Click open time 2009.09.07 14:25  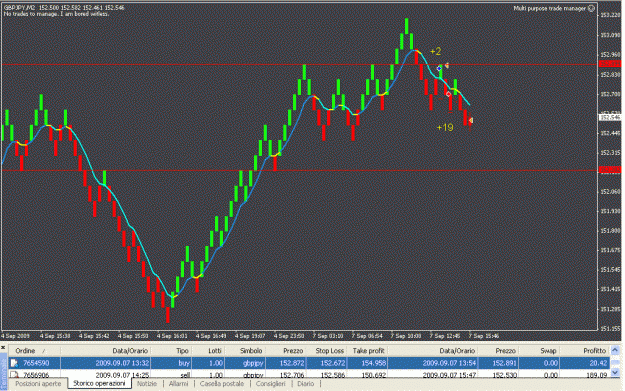click(x=122, y=375)
